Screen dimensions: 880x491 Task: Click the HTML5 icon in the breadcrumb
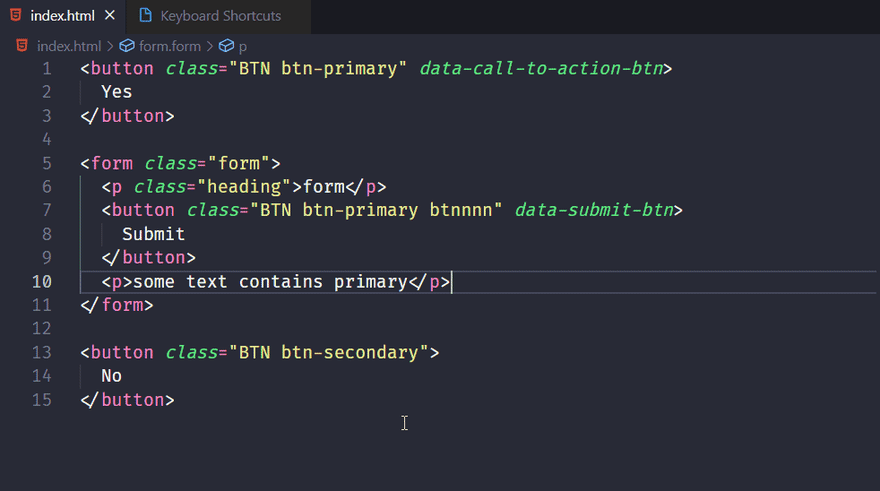[x=22, y=45]
